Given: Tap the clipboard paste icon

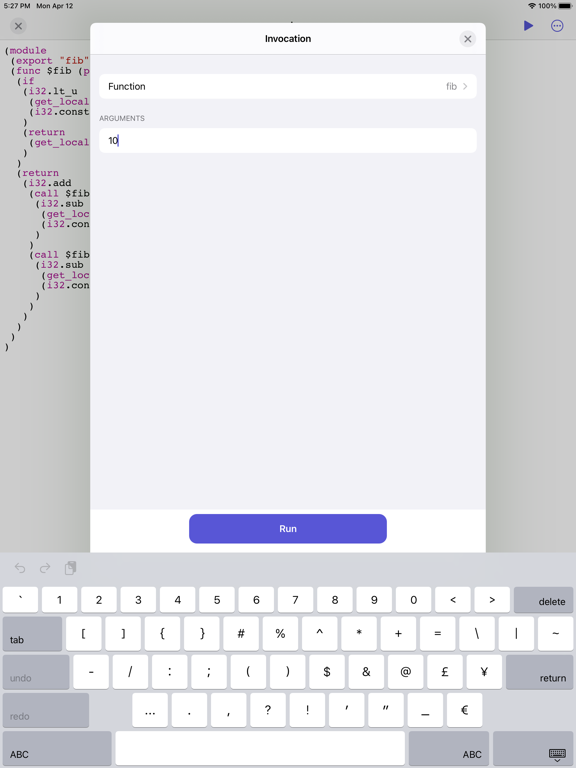Looking at the screenshot, I should 71,568.
